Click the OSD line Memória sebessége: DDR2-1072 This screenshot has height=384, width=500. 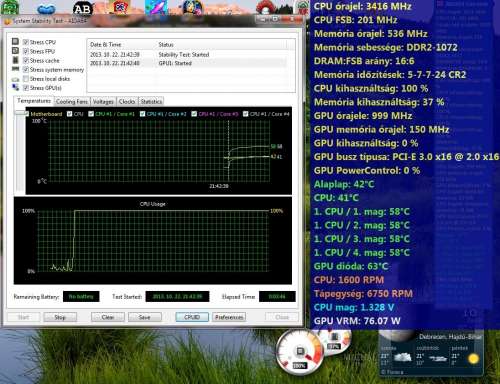point(386,47)
